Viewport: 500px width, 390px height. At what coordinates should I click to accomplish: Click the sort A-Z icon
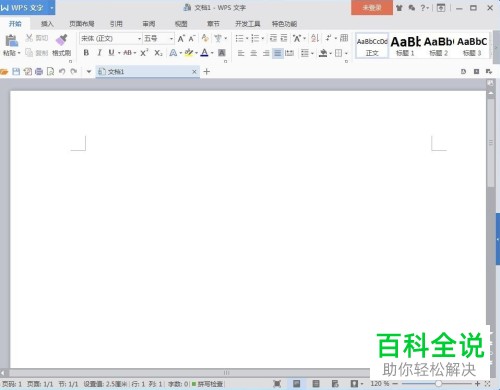(315, 38)
